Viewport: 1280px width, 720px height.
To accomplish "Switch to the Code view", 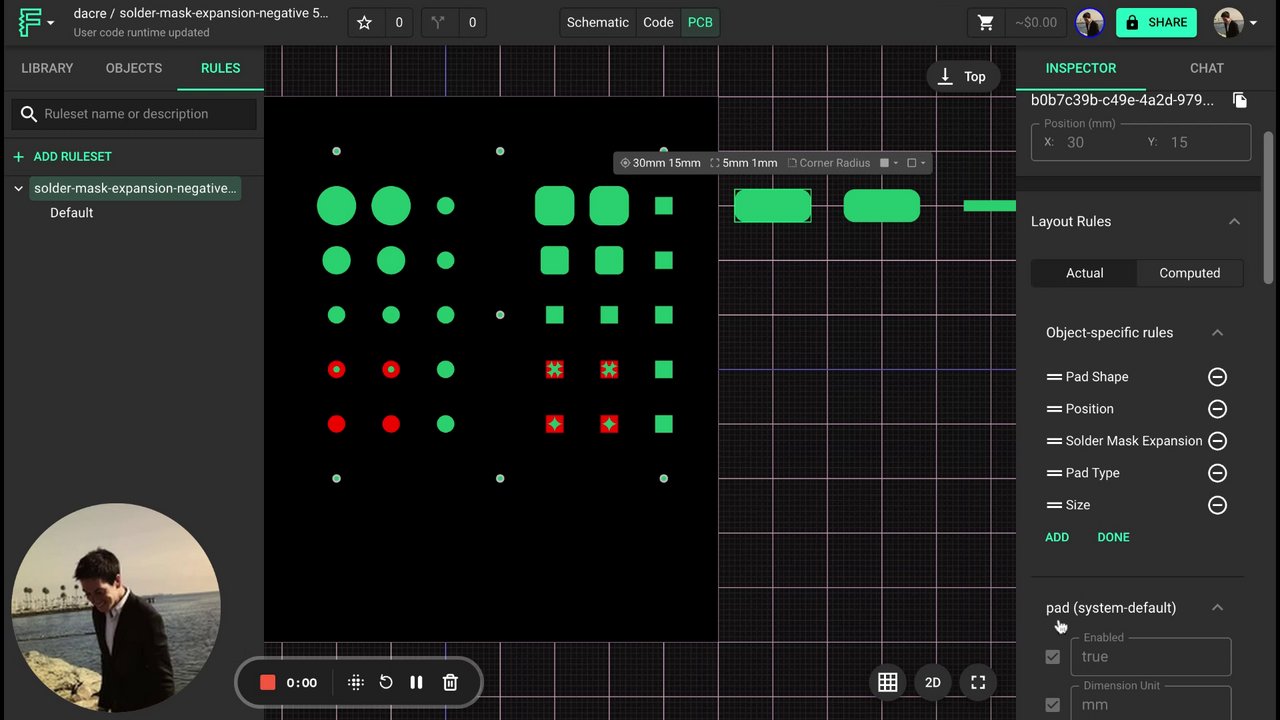I will [658, 22].
